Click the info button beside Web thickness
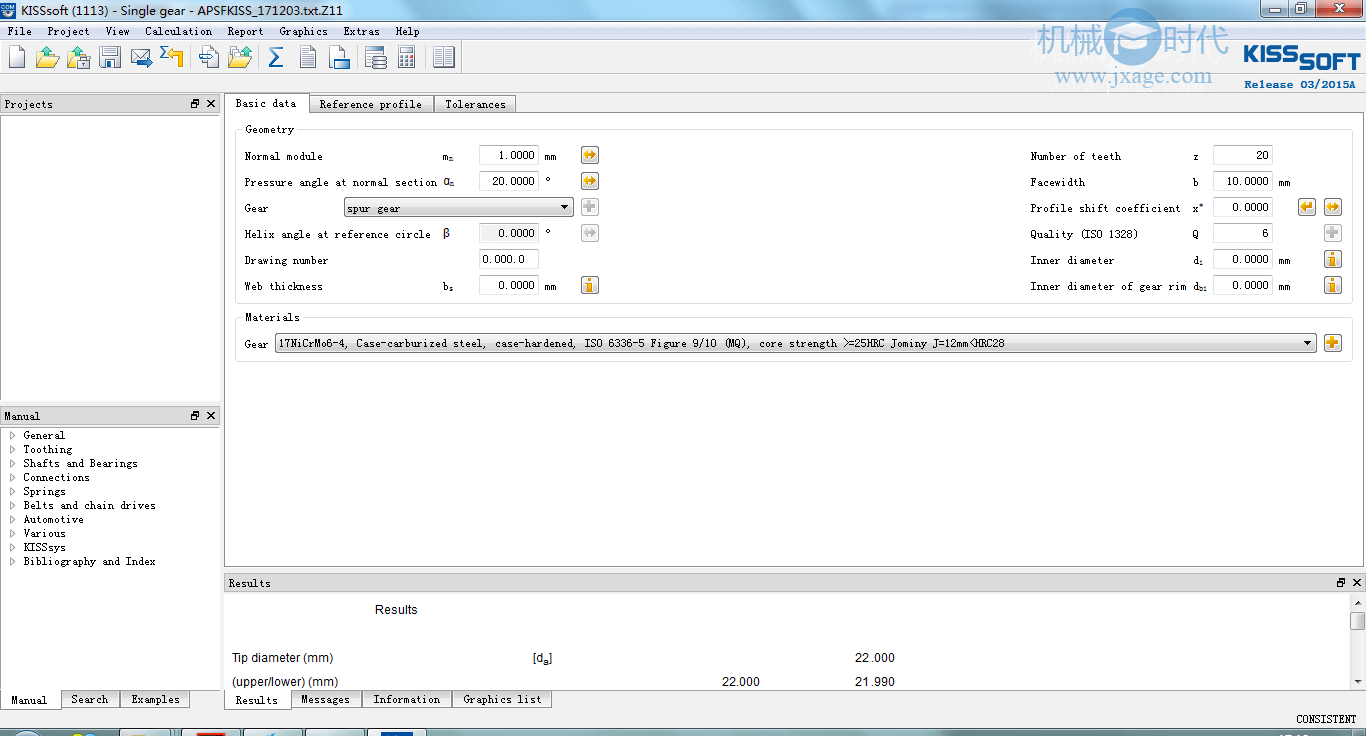Viewport: 1366px width, 736px height. point(590,285)
